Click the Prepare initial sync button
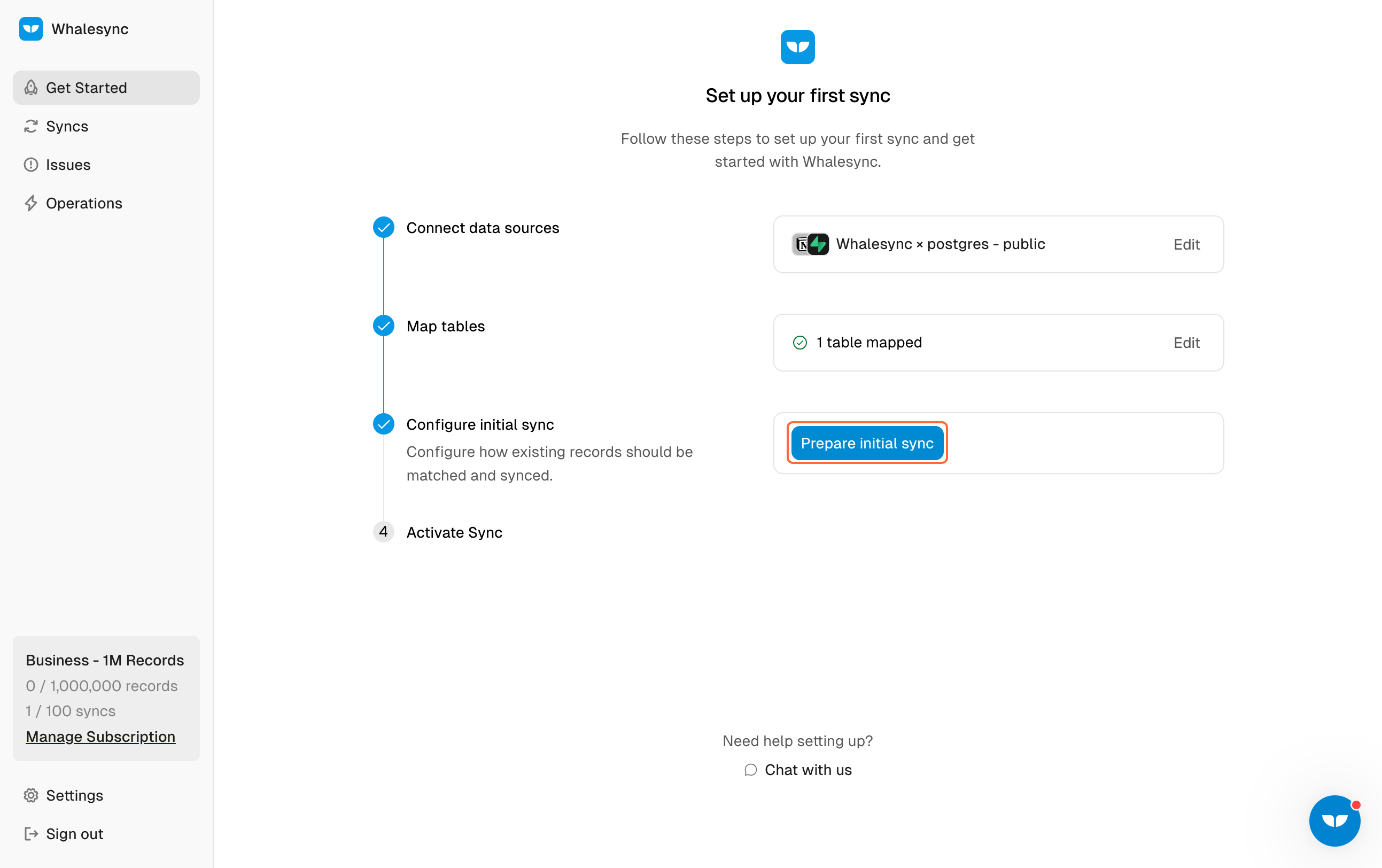 [x=867, y=443]
